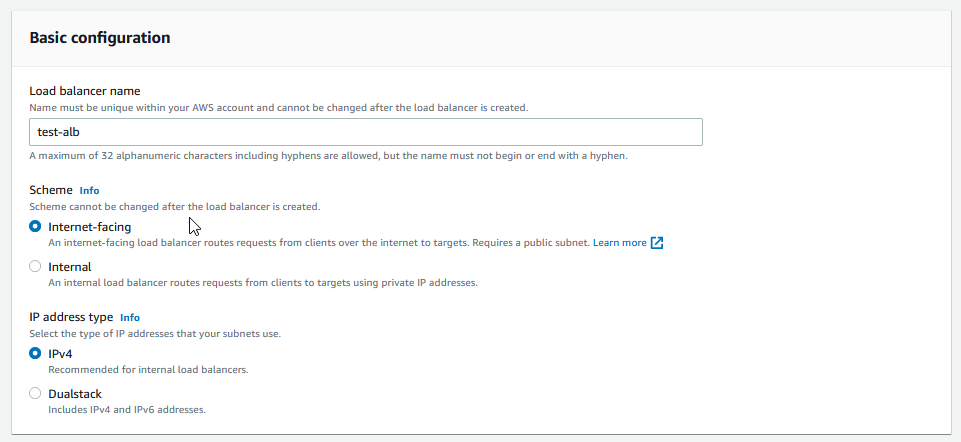Click the 'IP address type' section label
Image resolution: width=961 pixels, height=442 pixels.
click(x=71, y=317)
